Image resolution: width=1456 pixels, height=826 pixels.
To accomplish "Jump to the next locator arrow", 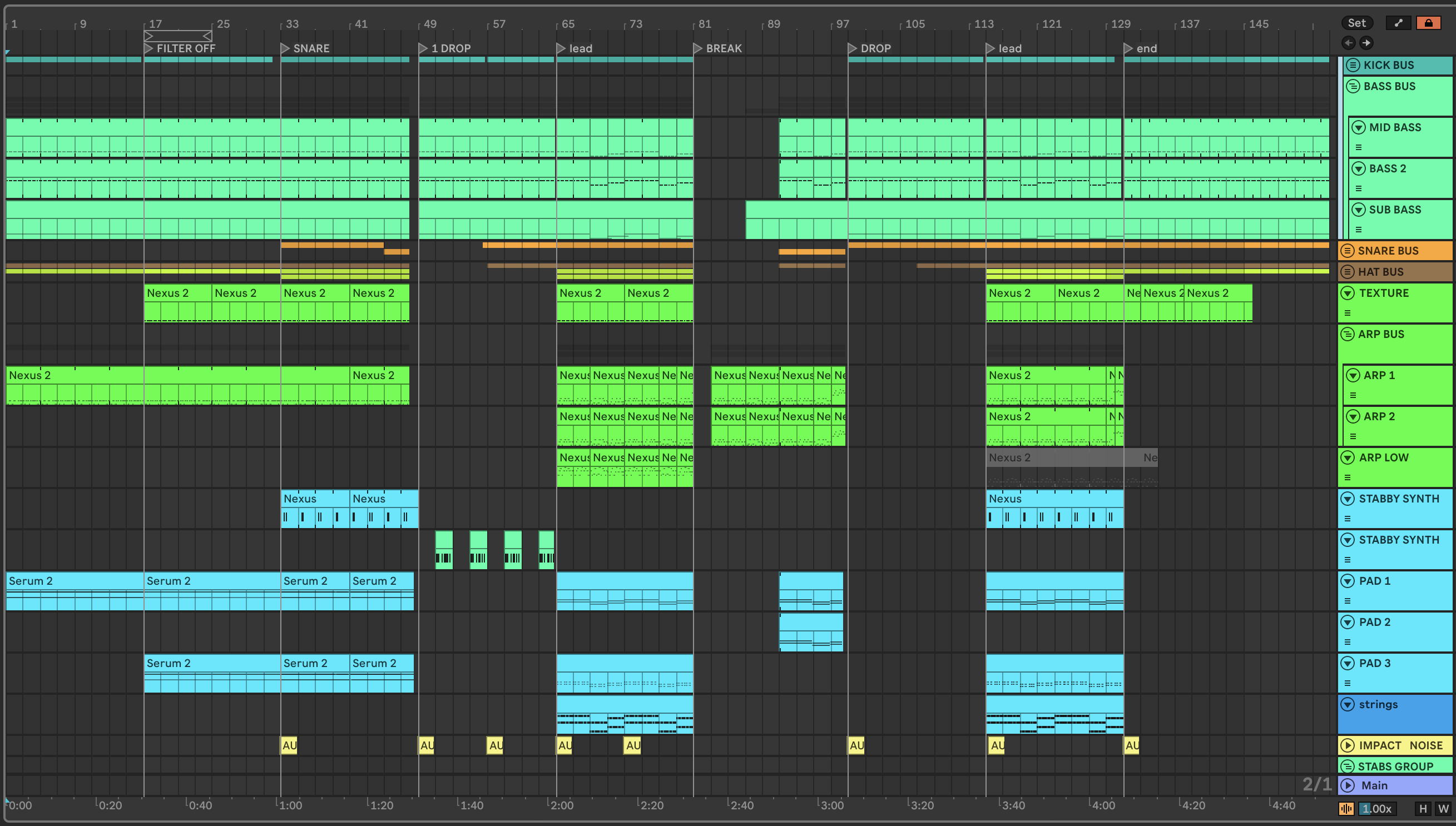I will tap(1366, 43).
